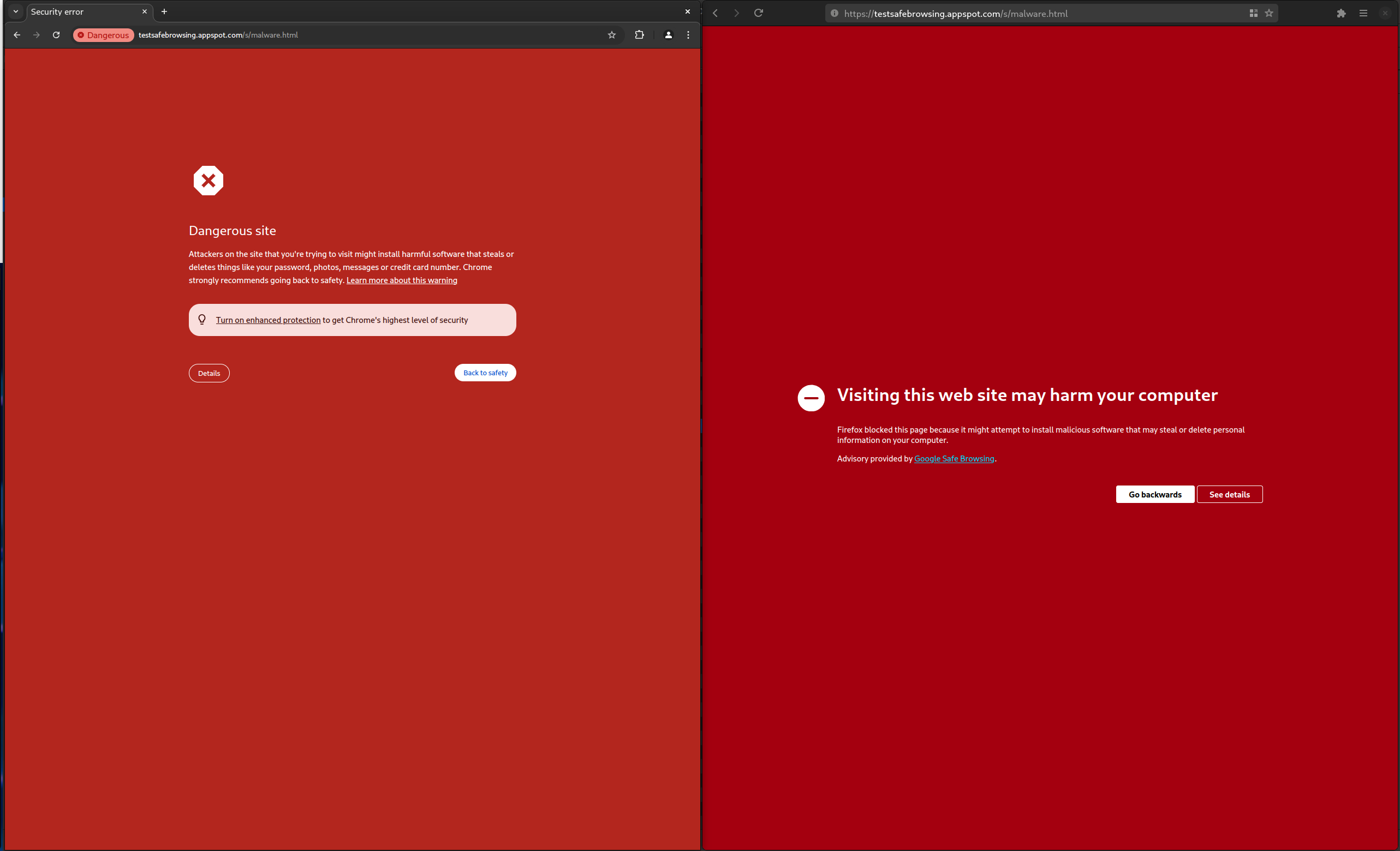
Task: Click the Dangerous site stop-sign icon
Action: pos(208,181)
